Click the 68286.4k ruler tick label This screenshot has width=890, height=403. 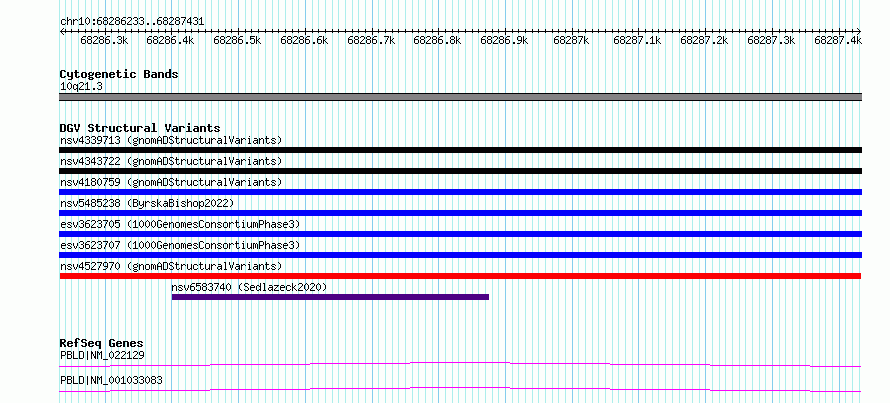[170, 40]
